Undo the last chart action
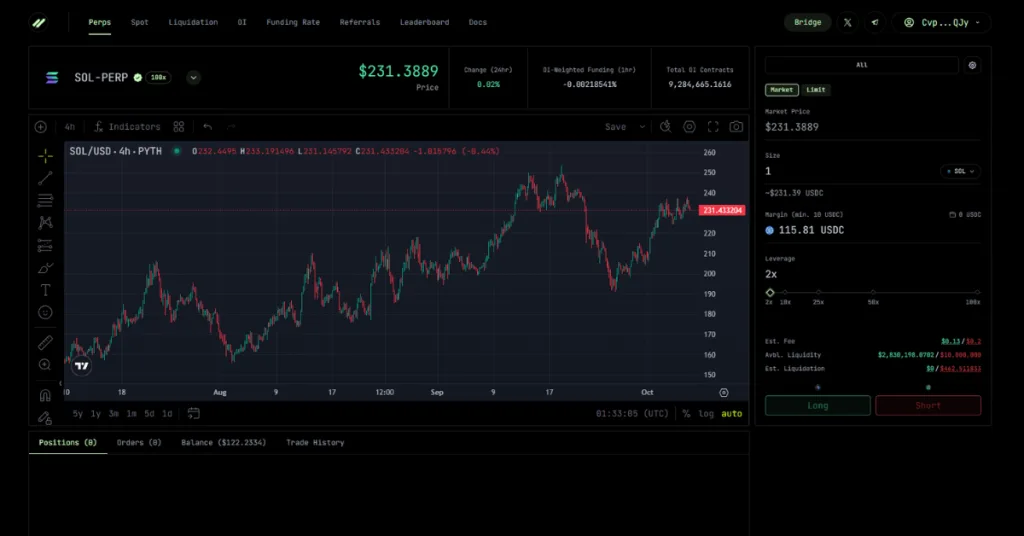This screenshot has width=1024, height=536. point(207,127)
